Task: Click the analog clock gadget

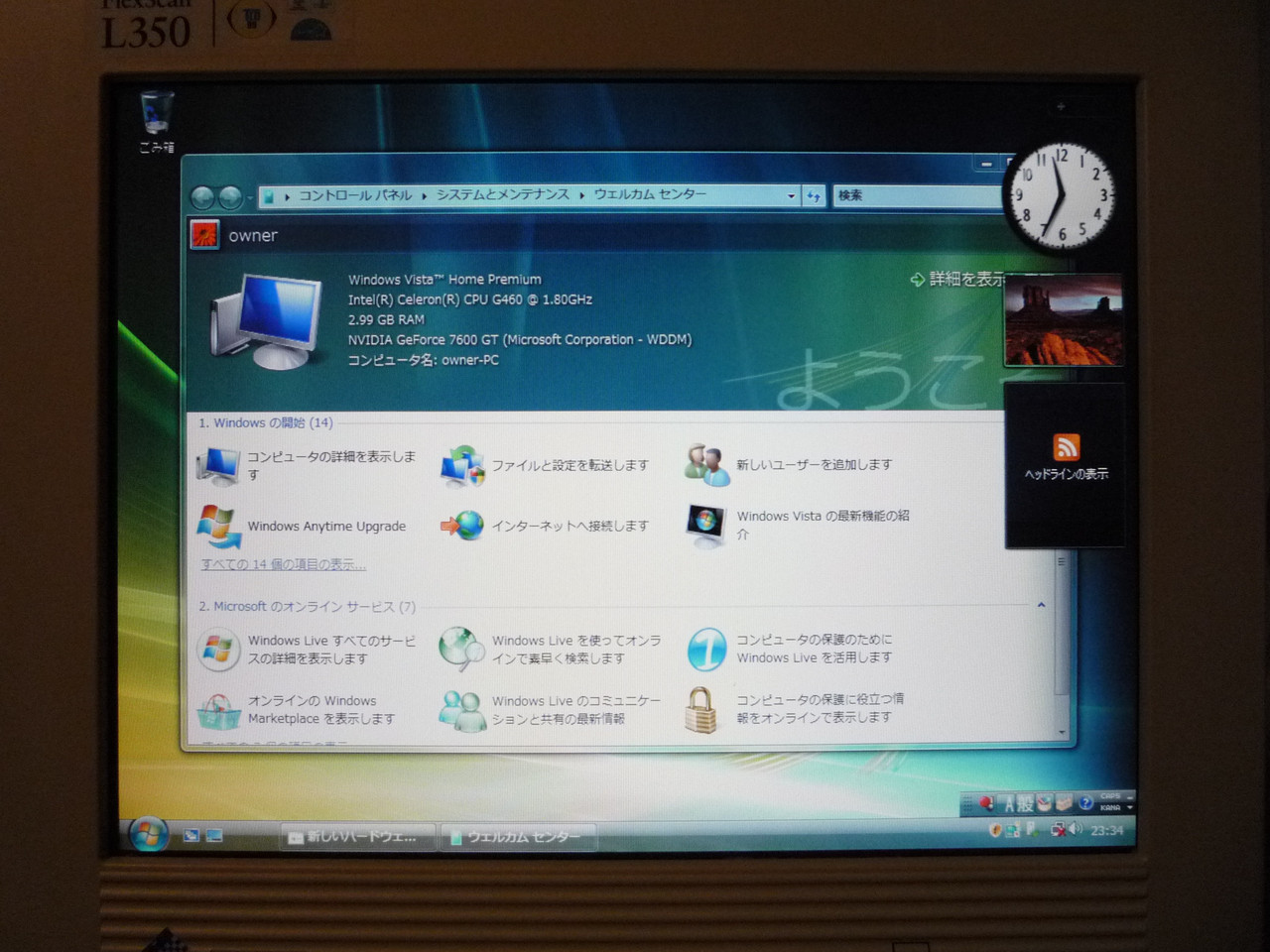Action: coord(1061,196)
